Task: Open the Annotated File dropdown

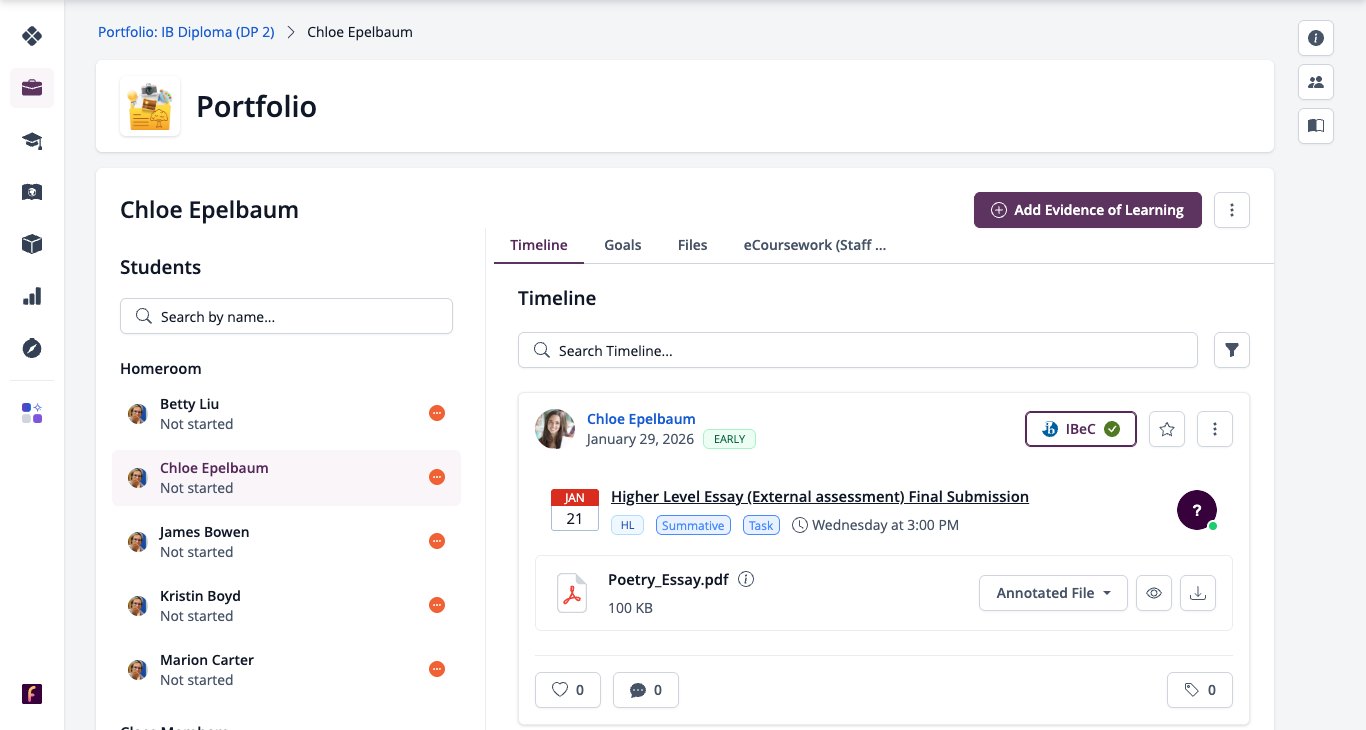Action: pyautogui.click(x=1053, y=593)
